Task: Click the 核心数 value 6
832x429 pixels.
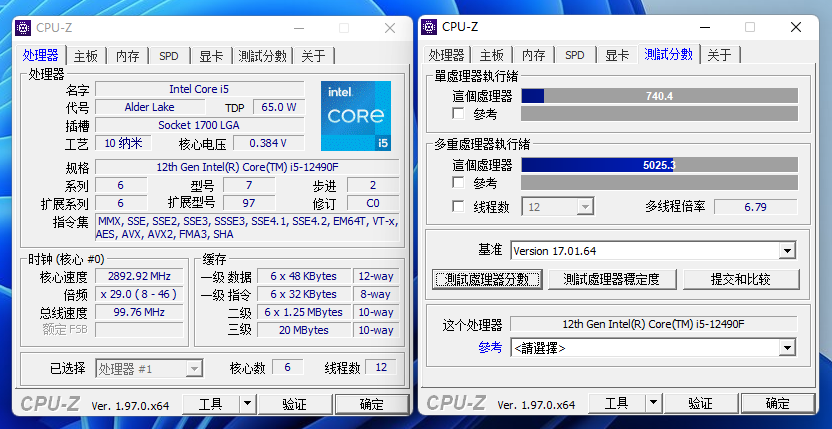Action: (x=288, y=367)
